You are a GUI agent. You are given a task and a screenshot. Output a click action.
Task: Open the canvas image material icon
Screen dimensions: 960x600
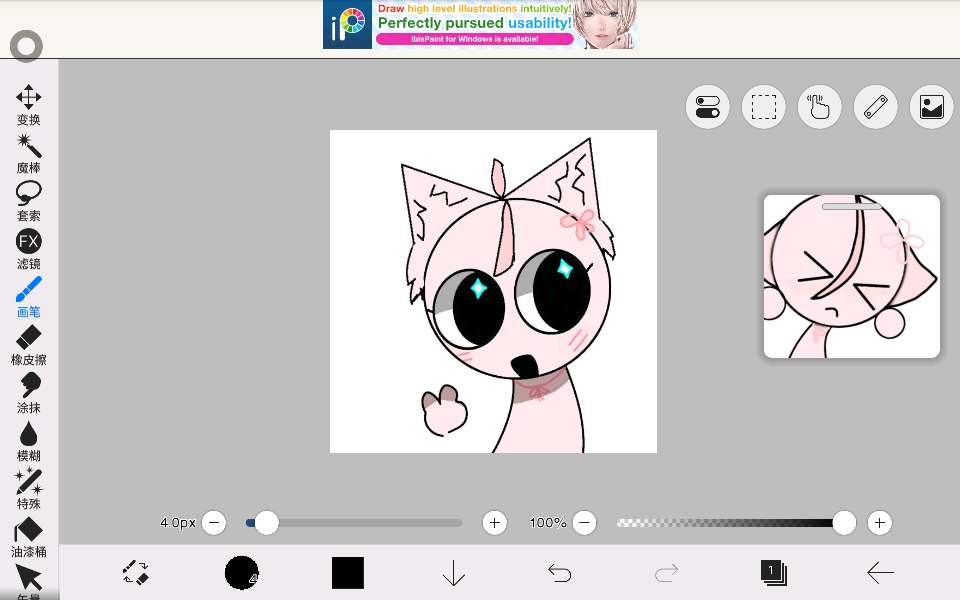pos(931,107)
